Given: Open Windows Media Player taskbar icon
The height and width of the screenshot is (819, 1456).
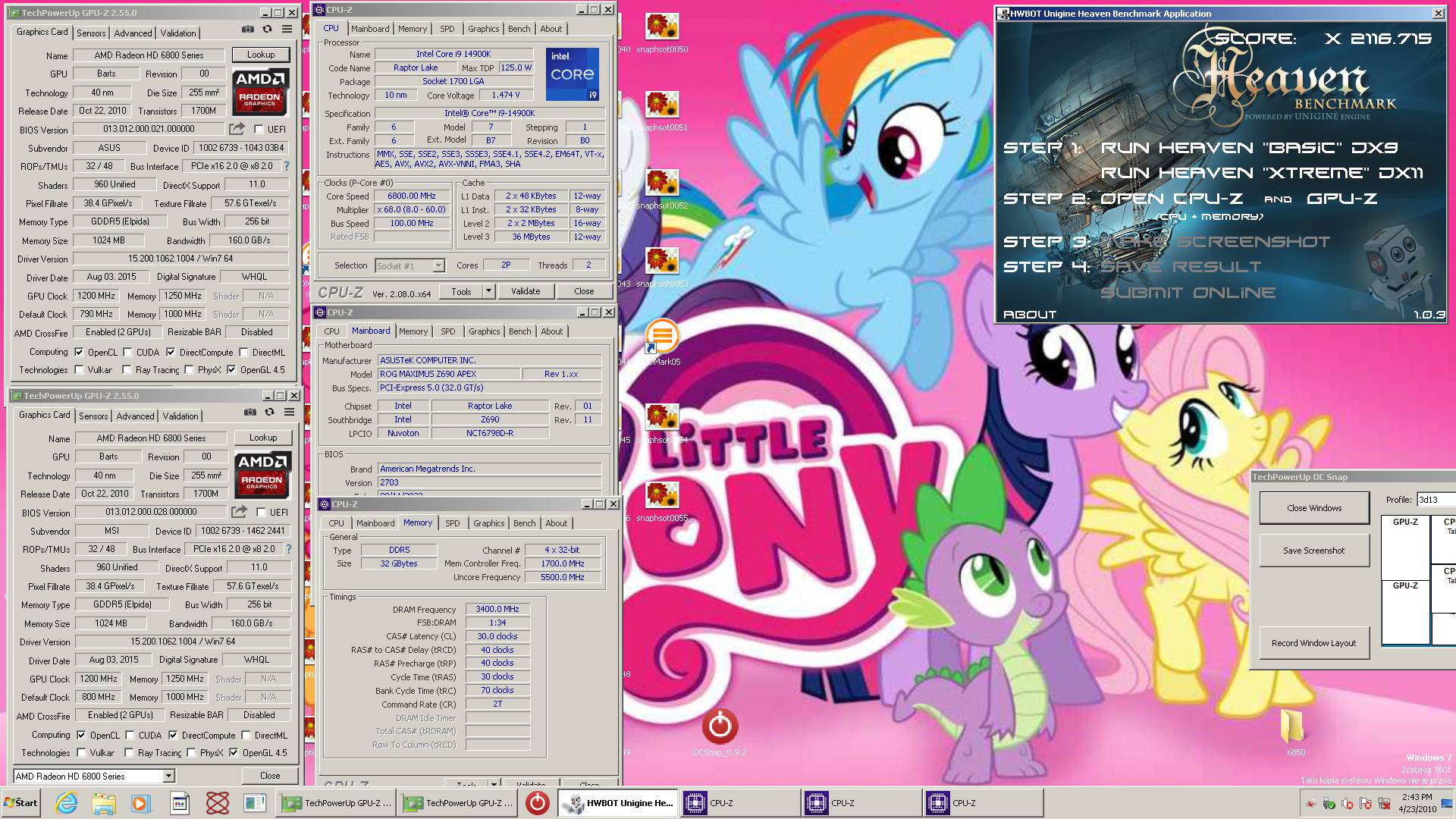Looking at the screenshot, I should tap(140, 803).
